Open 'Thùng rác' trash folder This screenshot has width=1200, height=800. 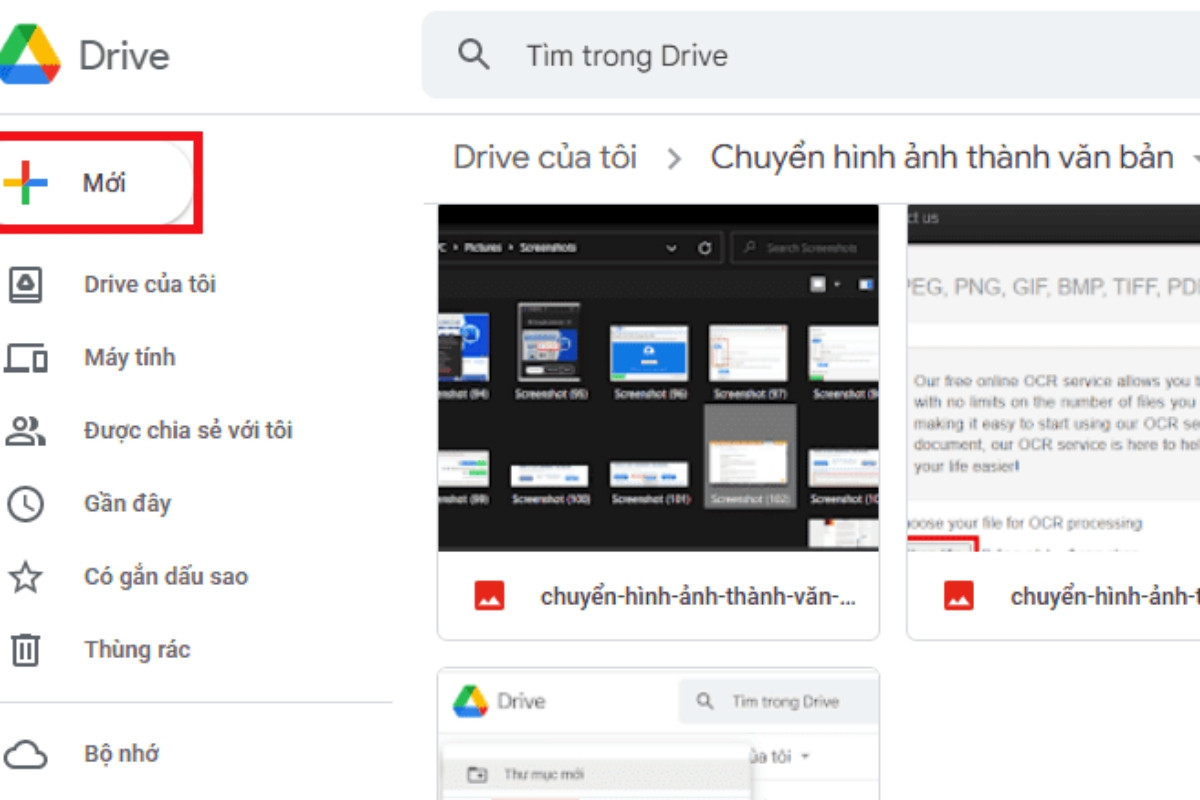[x=137, y=650]
